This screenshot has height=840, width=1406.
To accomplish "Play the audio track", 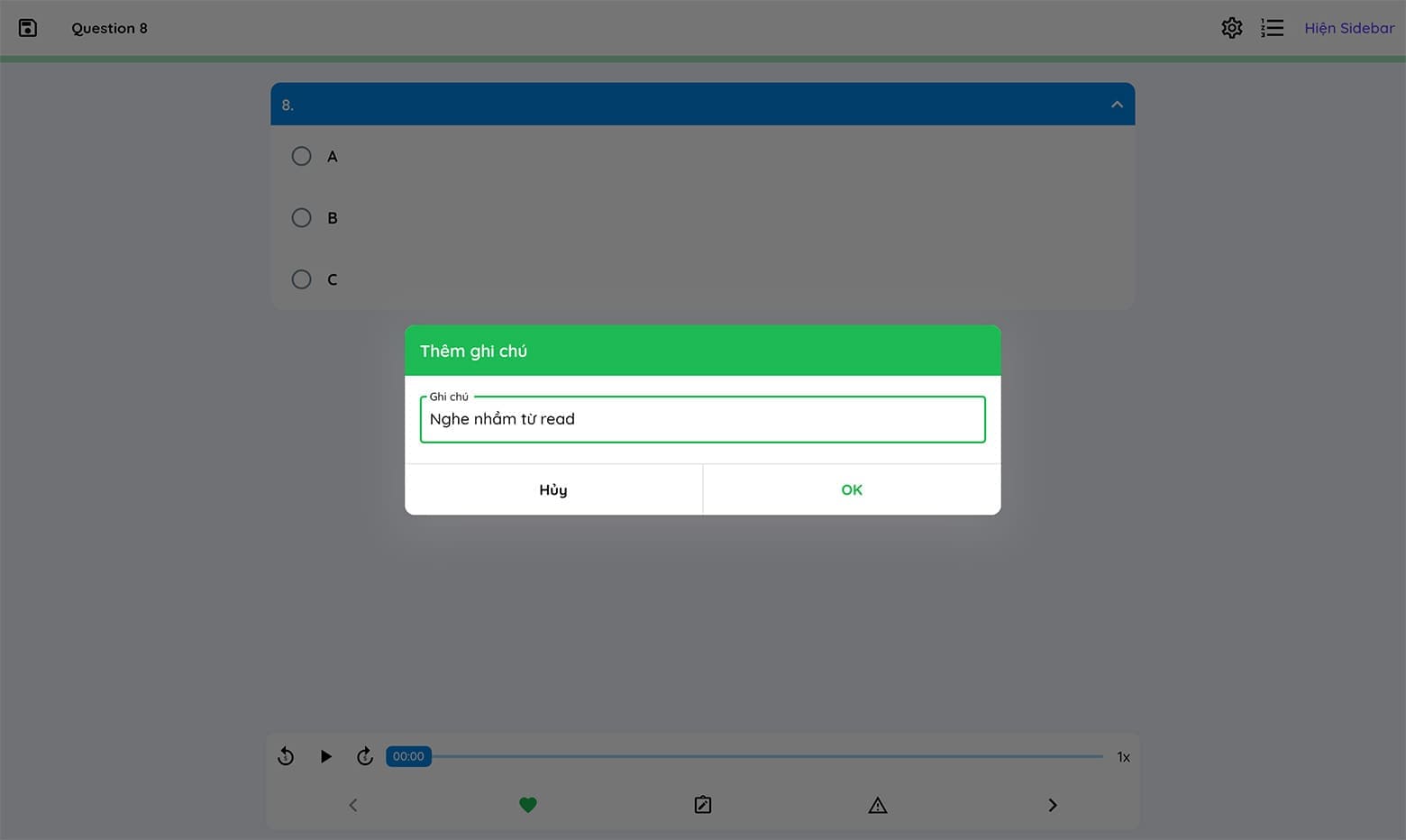I will tap(325, 756).
